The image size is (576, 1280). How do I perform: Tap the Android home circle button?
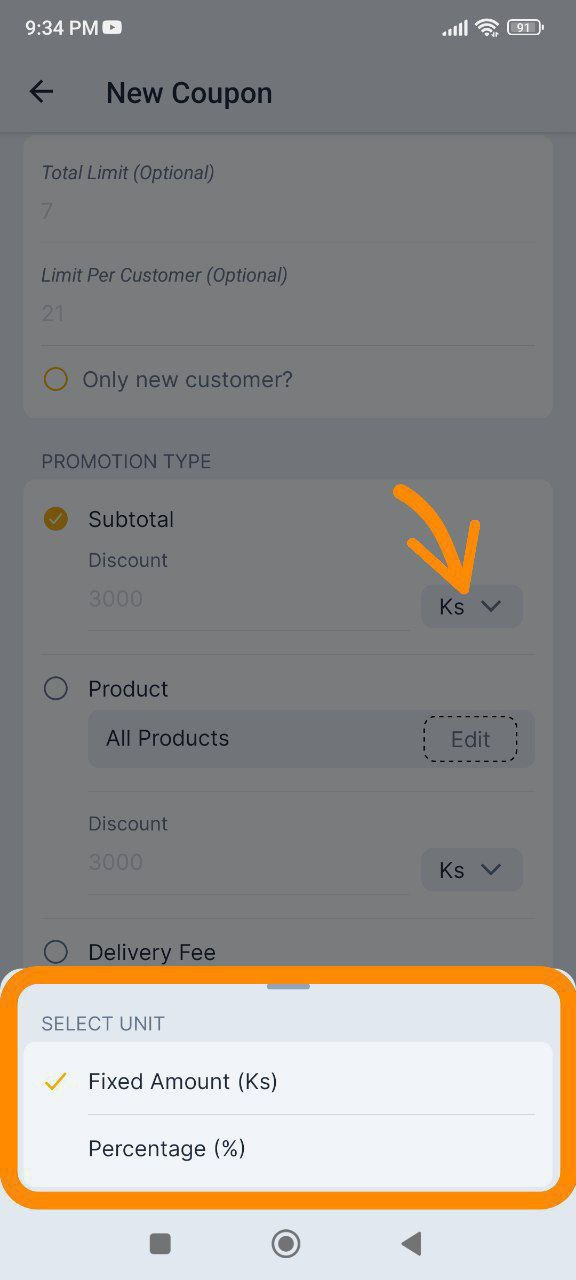pos(286,1243)
